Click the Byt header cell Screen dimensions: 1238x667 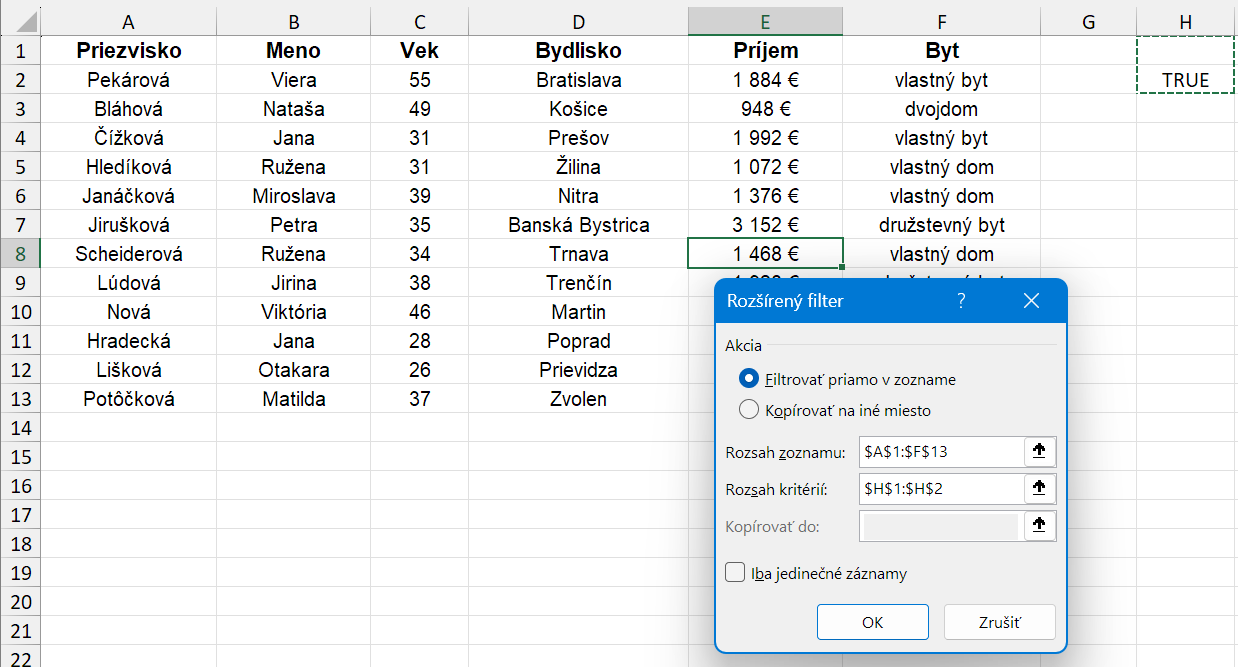[941, 51]
